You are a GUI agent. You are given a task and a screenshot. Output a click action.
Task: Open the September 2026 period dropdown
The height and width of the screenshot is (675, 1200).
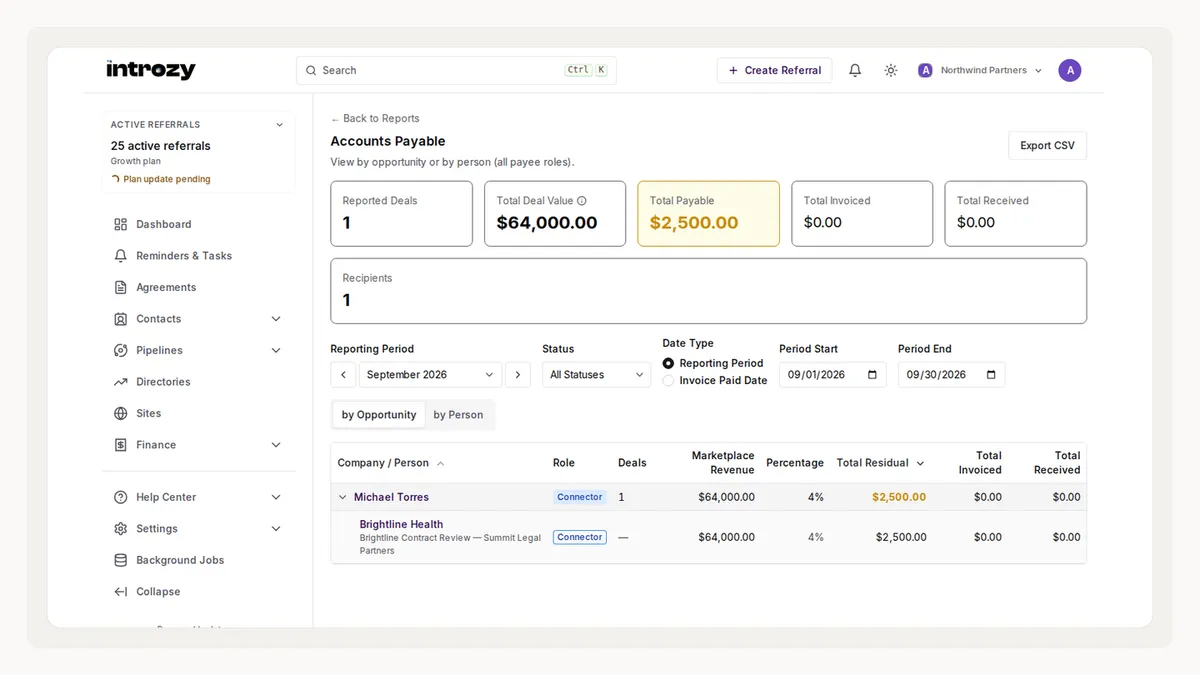pyautogui.click(x=430, y=375)
